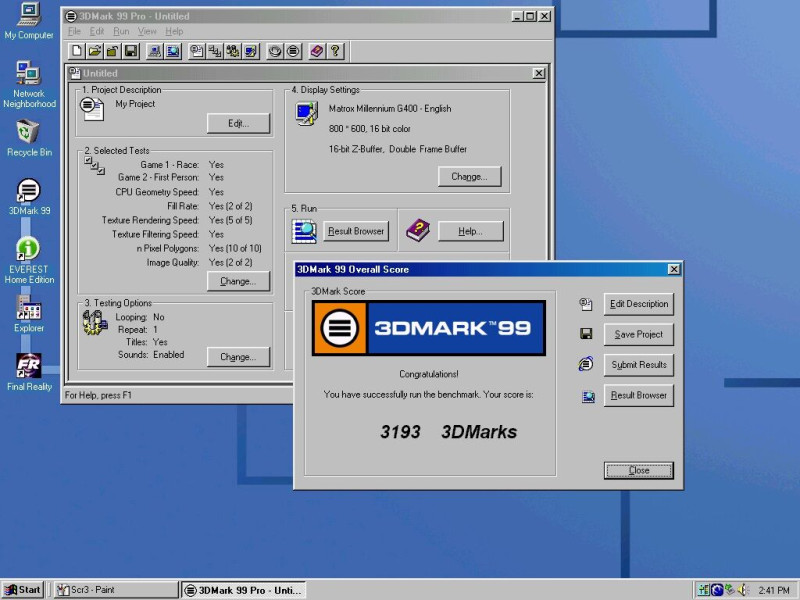Viewport: 800px width, 600px height.
Task: Click the globe icon beside Submit Results
Action: click(x=586, y=364)
